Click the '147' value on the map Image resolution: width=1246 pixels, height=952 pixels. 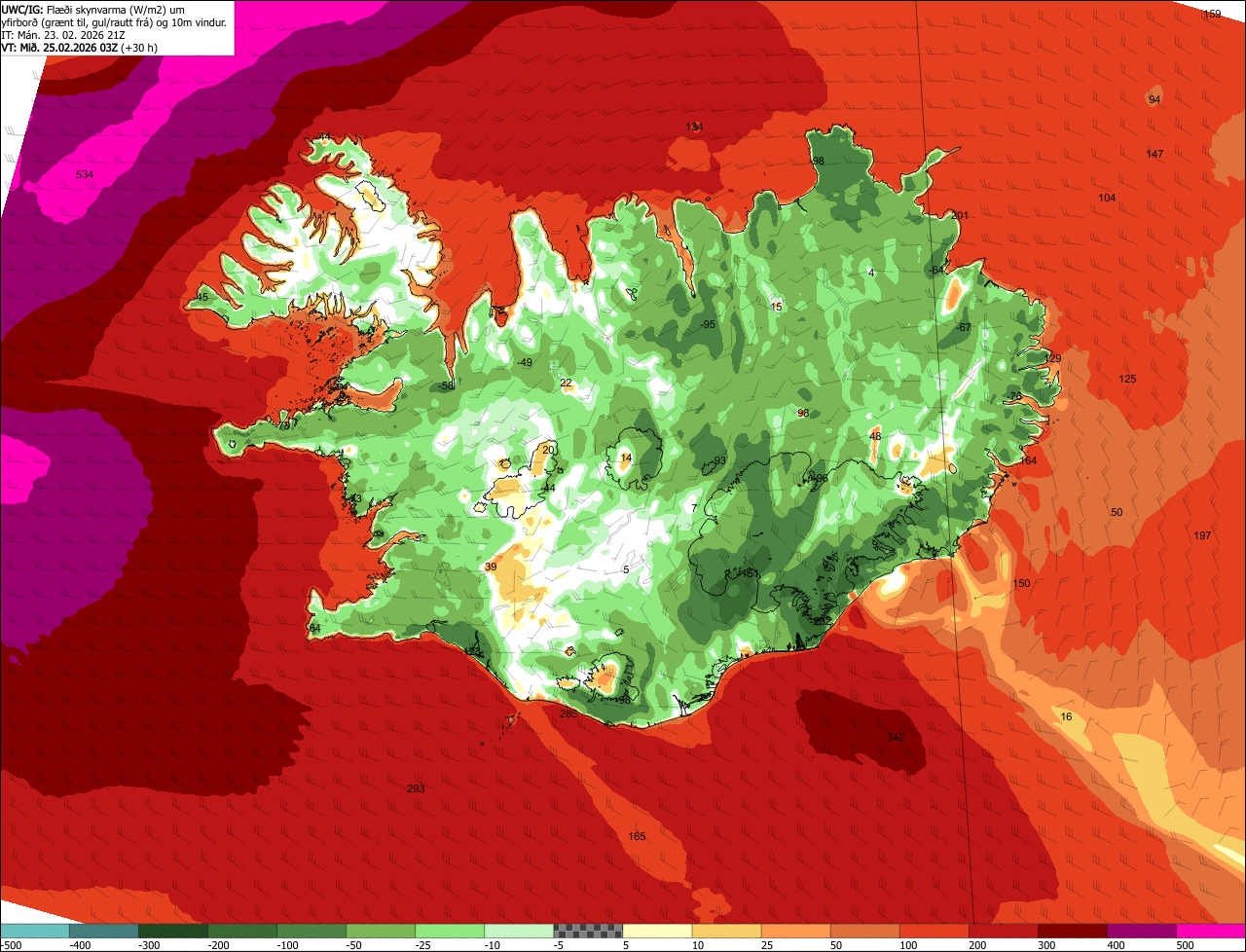pos(1154,154)
